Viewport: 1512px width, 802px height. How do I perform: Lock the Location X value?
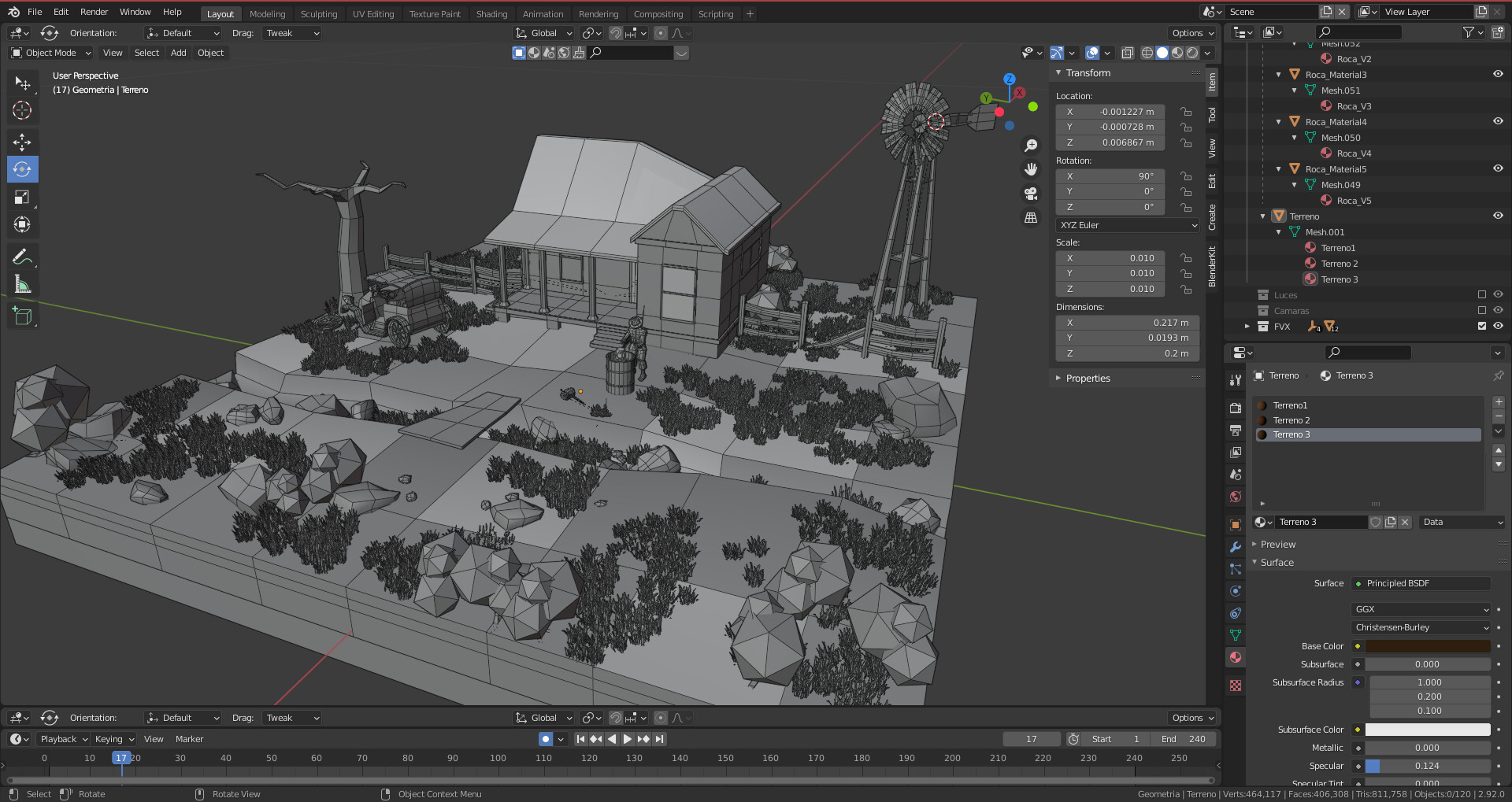pos(1187,112)
